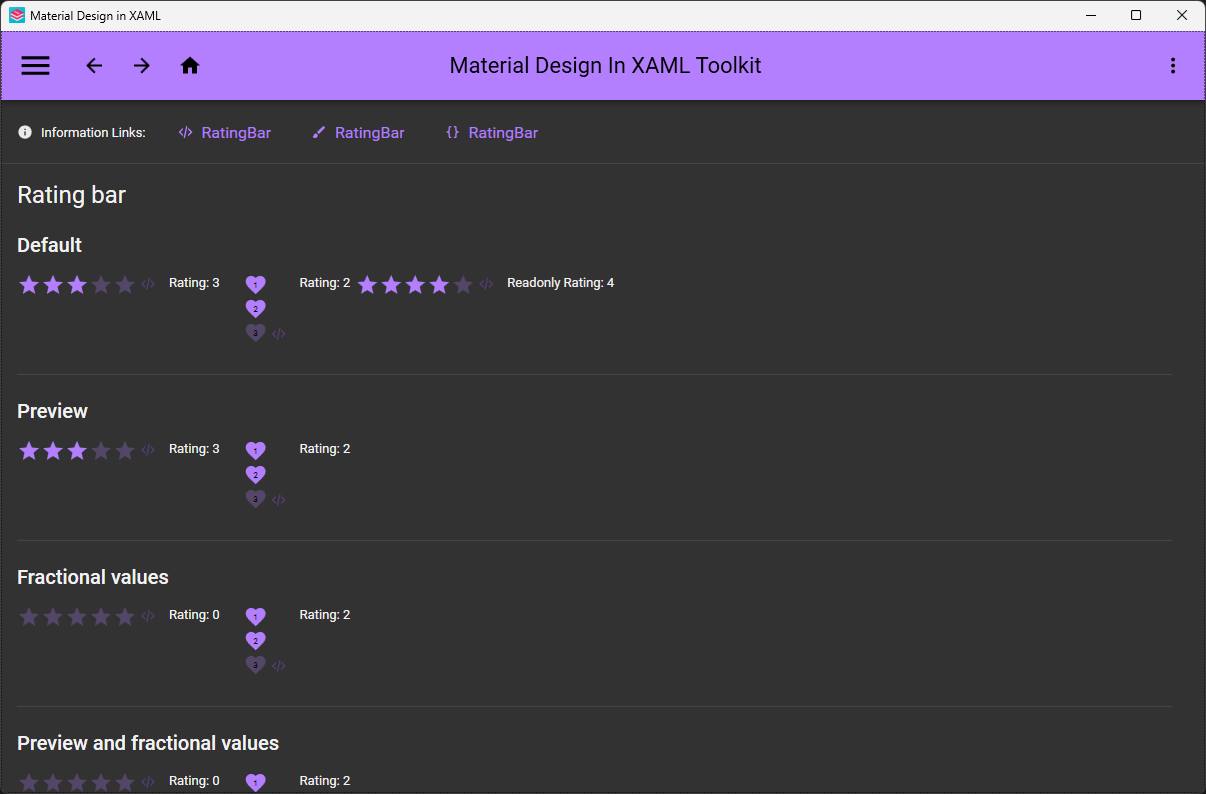Select heart 1 in the Preview section

[x=256, y=451]
